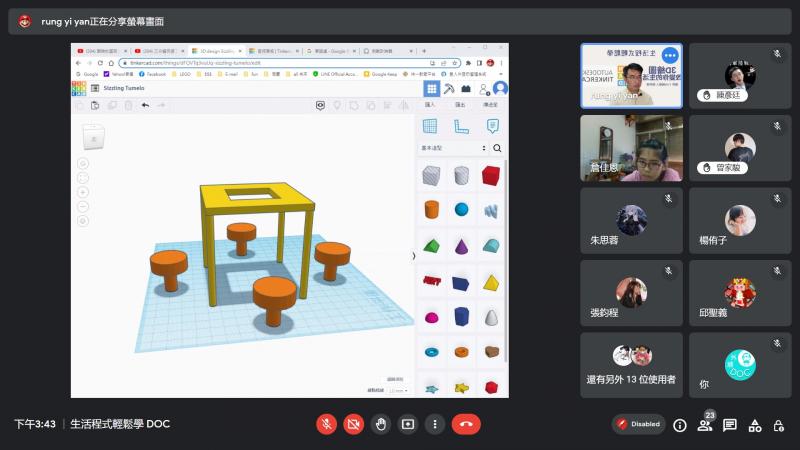Open the Bricks mode icon
Viewport: 800px width, 450px height.
tap(466, 89)
